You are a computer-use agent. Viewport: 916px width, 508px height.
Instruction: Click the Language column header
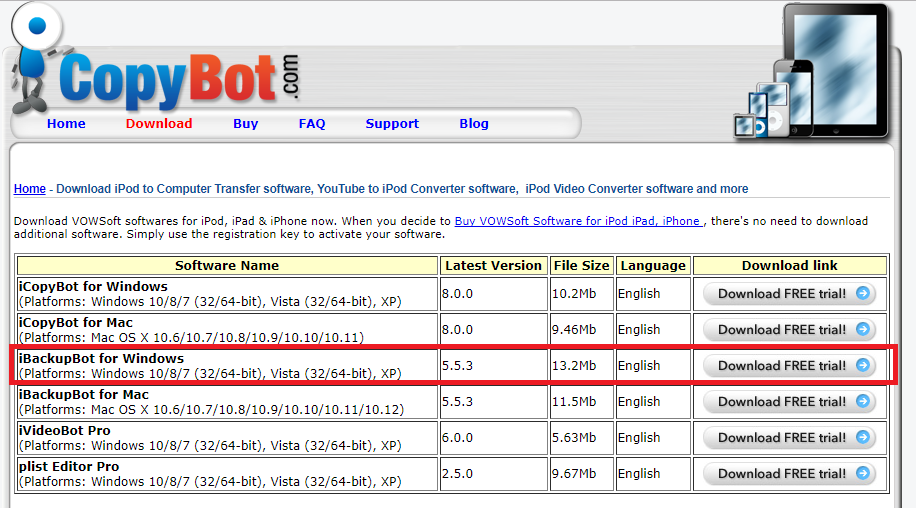coord(653,266)
